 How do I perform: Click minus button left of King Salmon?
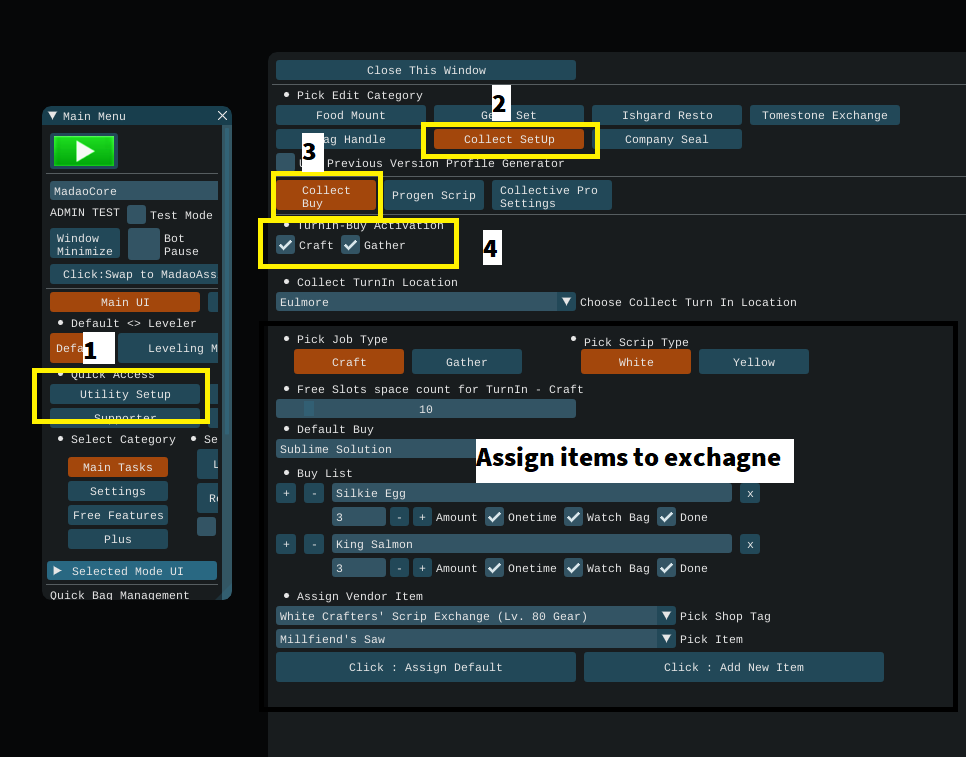[x=314, y=544]
